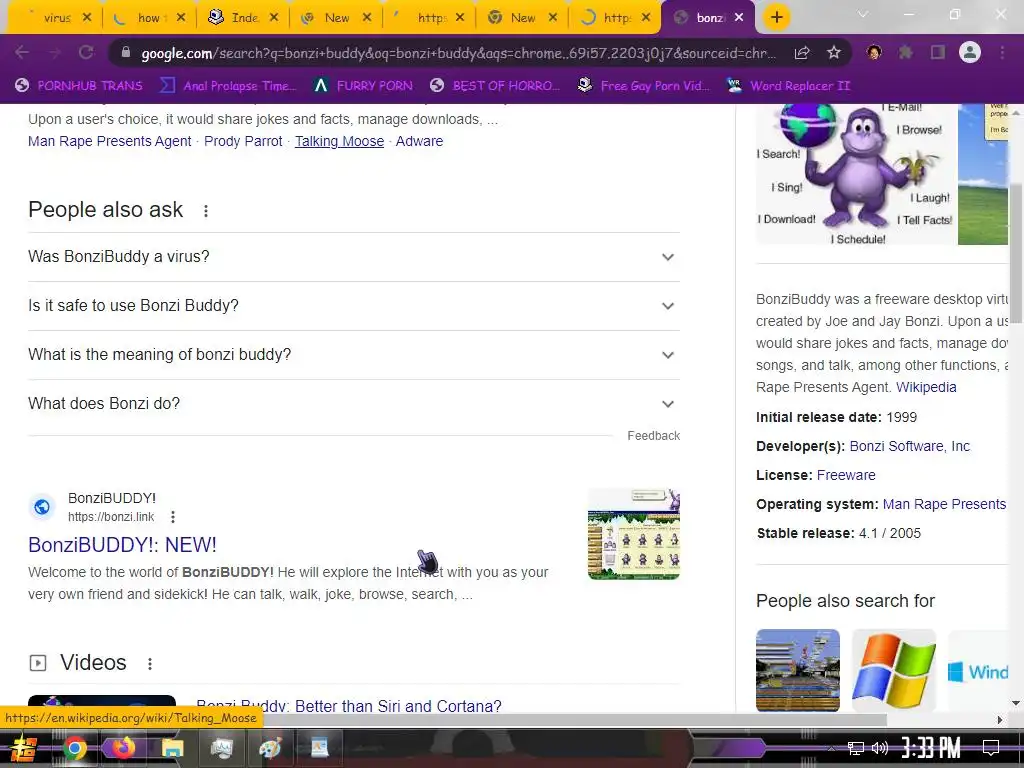
Task: Open the "Word Replacer II" bookmark
Action: coord(788,86)
